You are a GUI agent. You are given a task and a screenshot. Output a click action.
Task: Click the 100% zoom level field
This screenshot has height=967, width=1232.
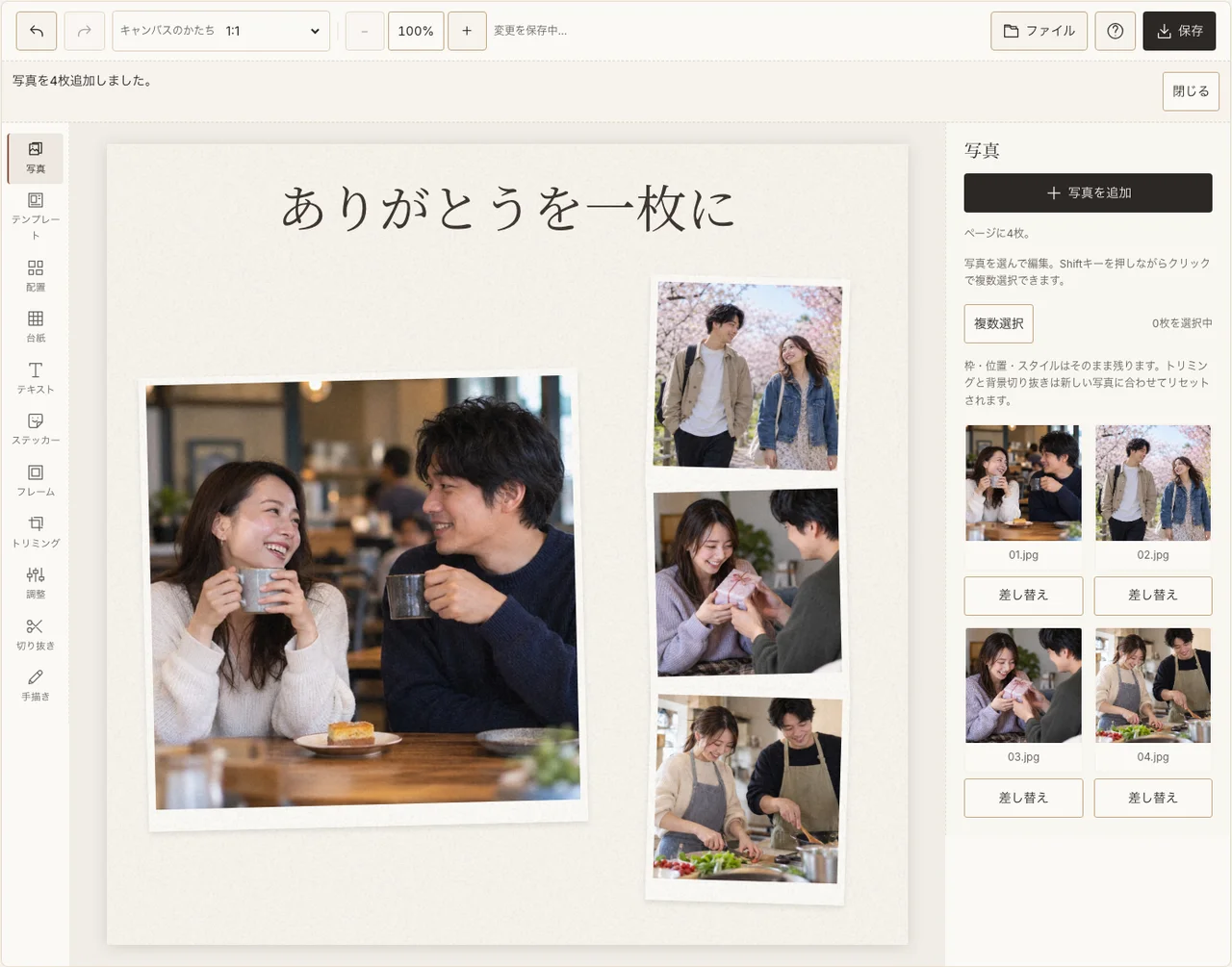pyautogui.click(x=416, y=31)
